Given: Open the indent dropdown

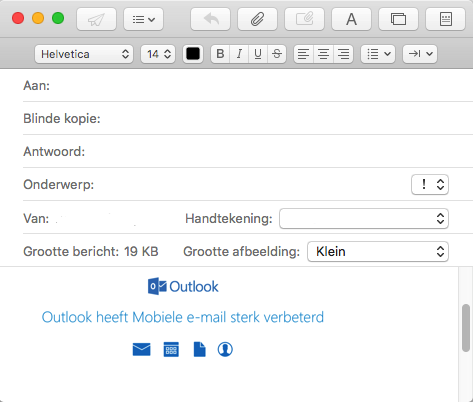Looking at the screenshot, I should (420, 54).
